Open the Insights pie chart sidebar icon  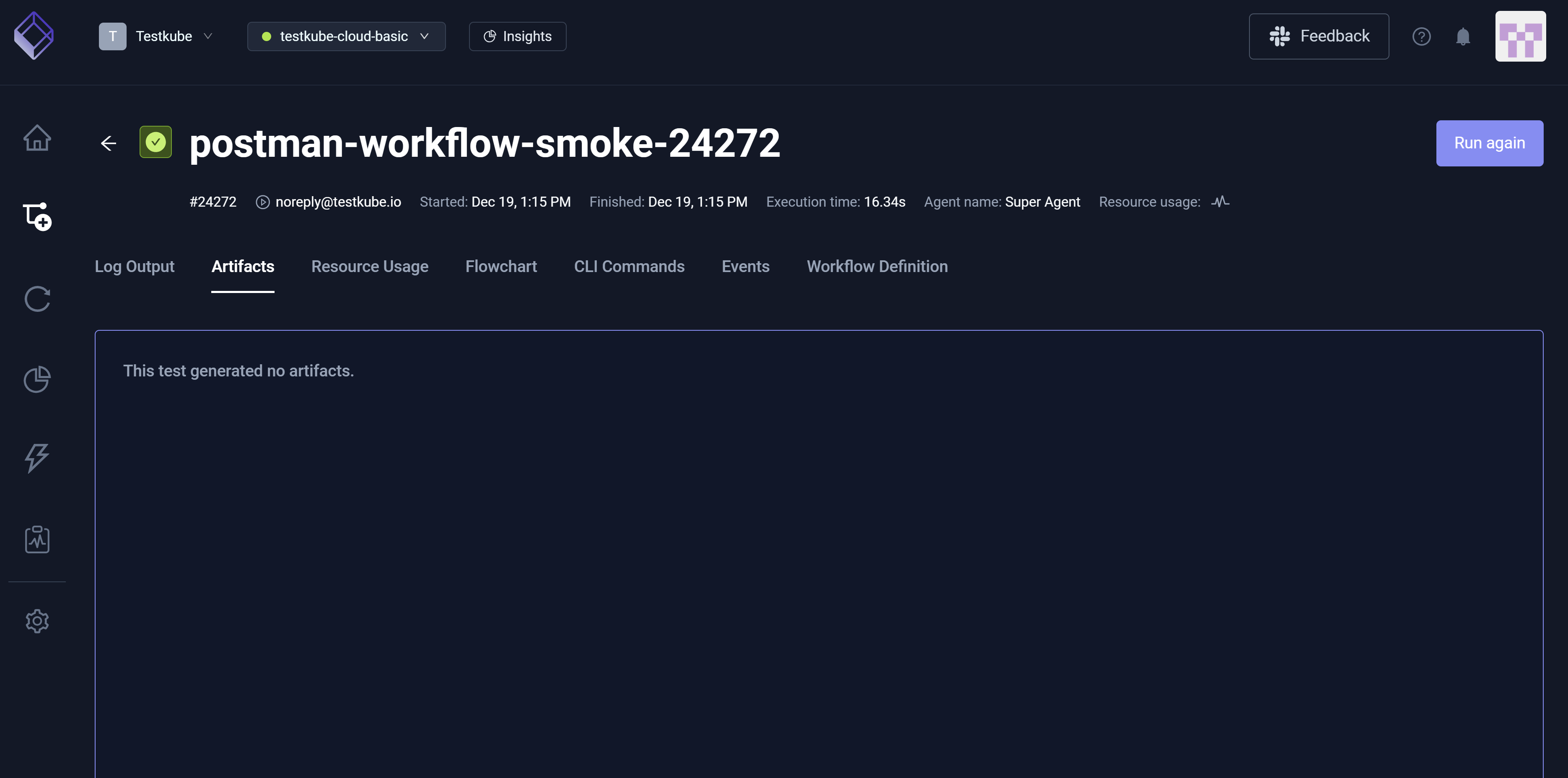tap(37, 379)
